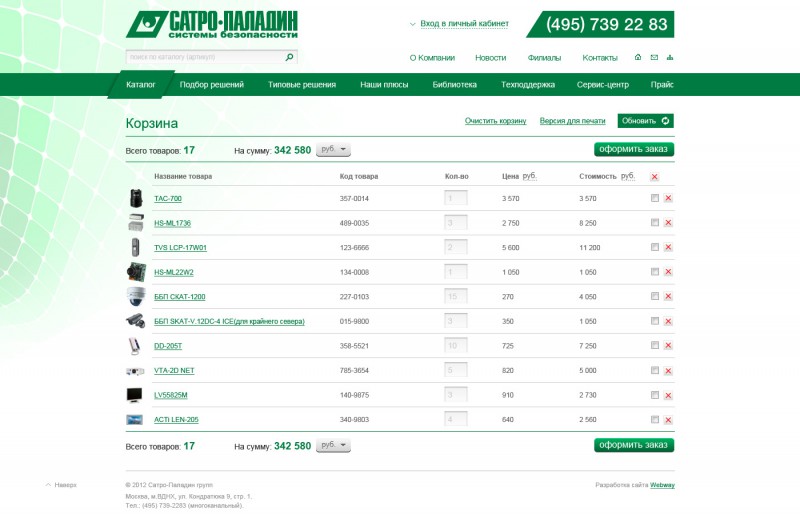Toggle the VTA-2D NET checkbox
The width and height of the screenshot is (800, 514).
tap(655, 370)
